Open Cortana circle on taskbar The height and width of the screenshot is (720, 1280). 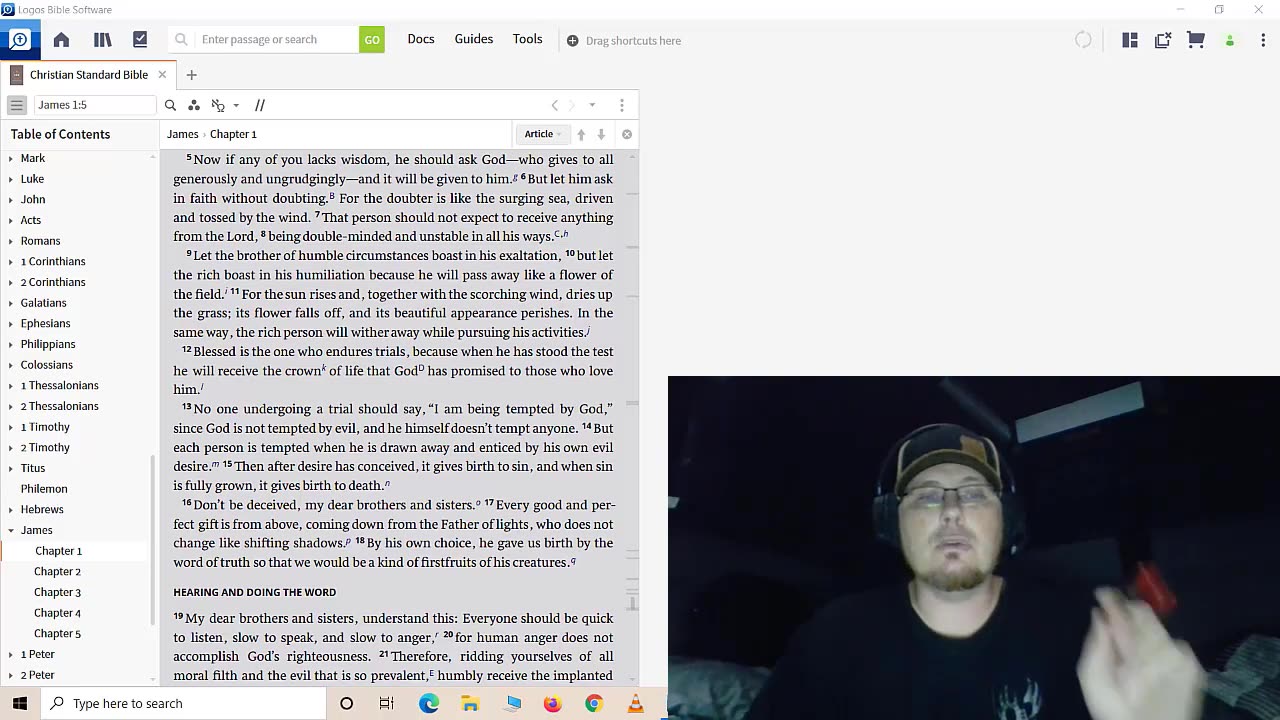point(346,703)
